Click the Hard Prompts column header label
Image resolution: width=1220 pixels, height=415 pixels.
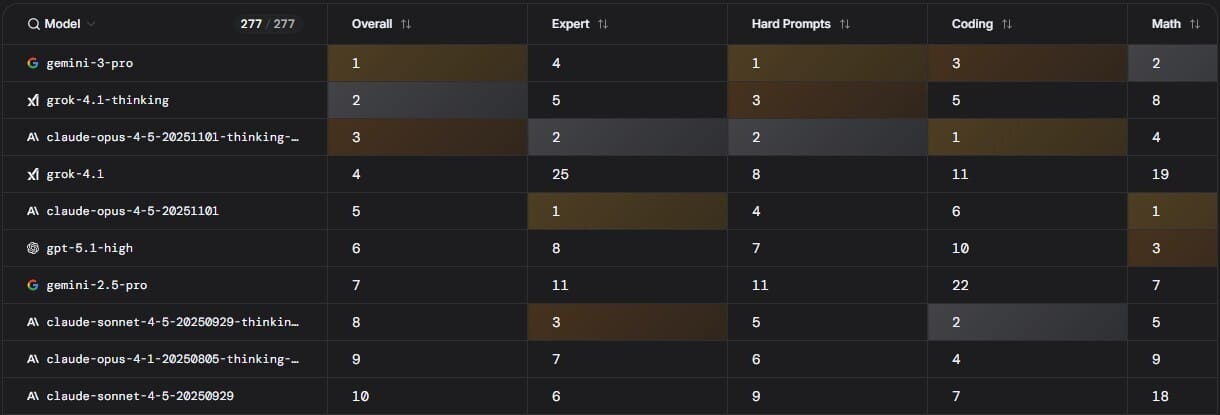pyautogui.click(x=791, y=24)
